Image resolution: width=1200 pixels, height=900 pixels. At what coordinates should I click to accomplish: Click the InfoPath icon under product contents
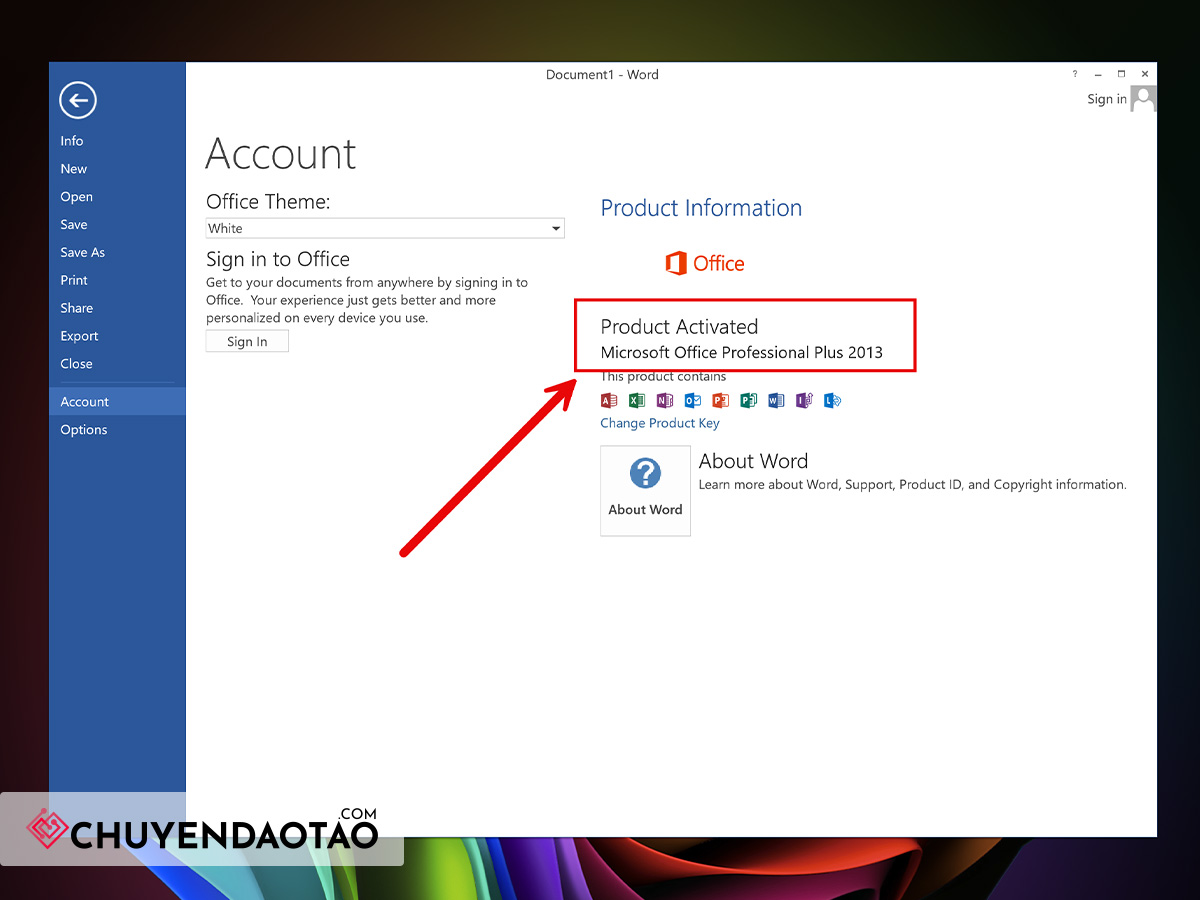[x=804, y=401]
